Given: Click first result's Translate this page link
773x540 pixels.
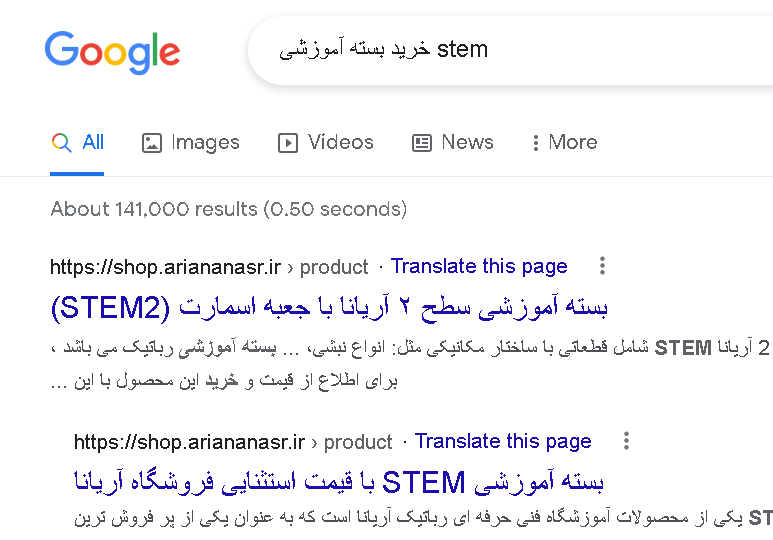Looking at the screenshot, I should [x=479, y=266].
